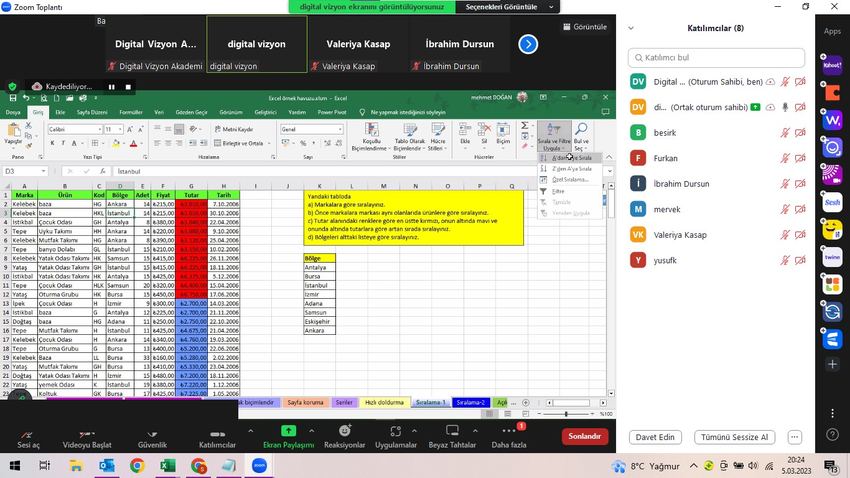Open audio options arrow beside Katılımcılar
Screen dimensions: 850x478
[250, 431]
